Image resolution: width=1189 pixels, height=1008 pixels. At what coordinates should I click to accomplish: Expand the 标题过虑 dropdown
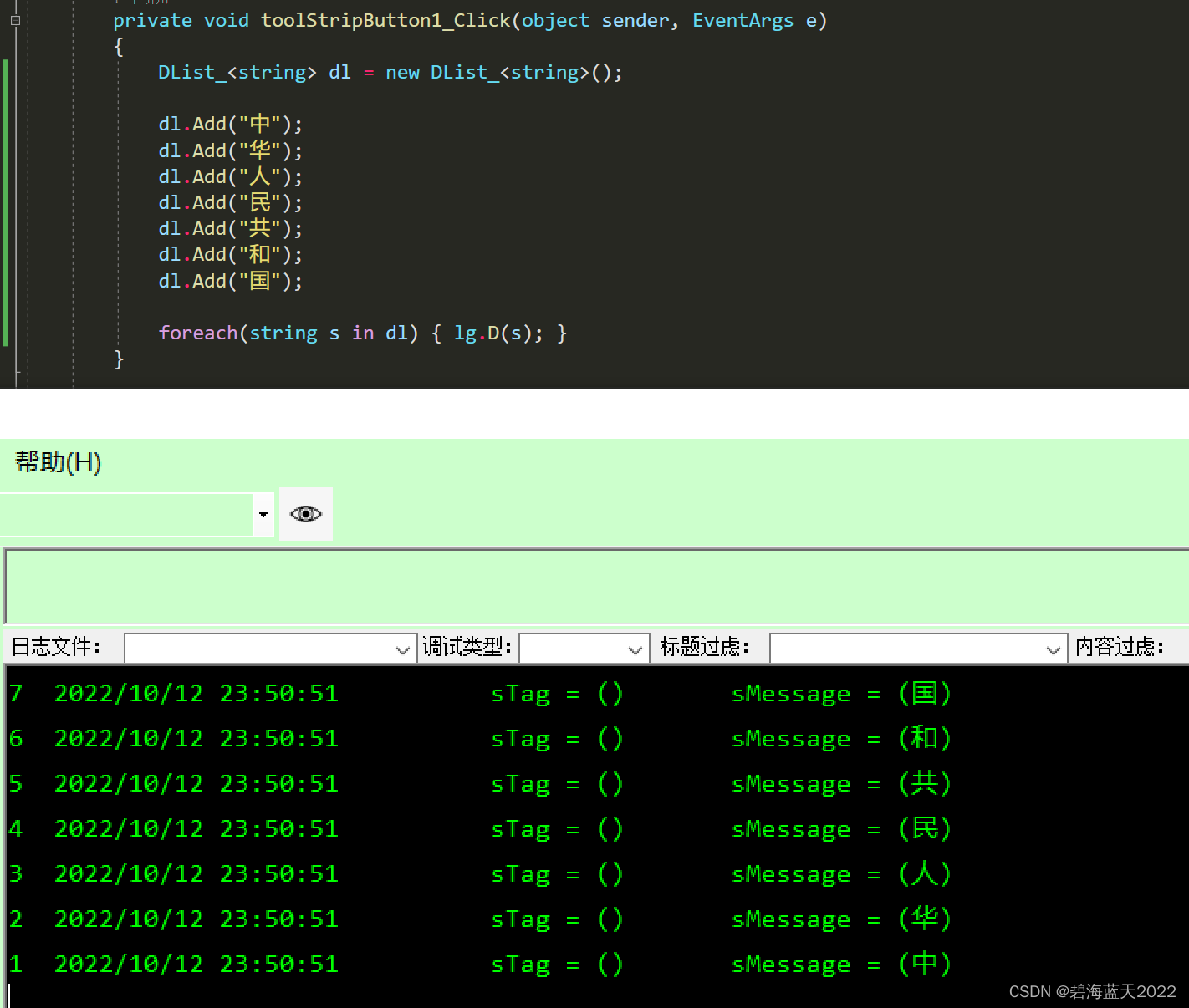pos(1054,649)
